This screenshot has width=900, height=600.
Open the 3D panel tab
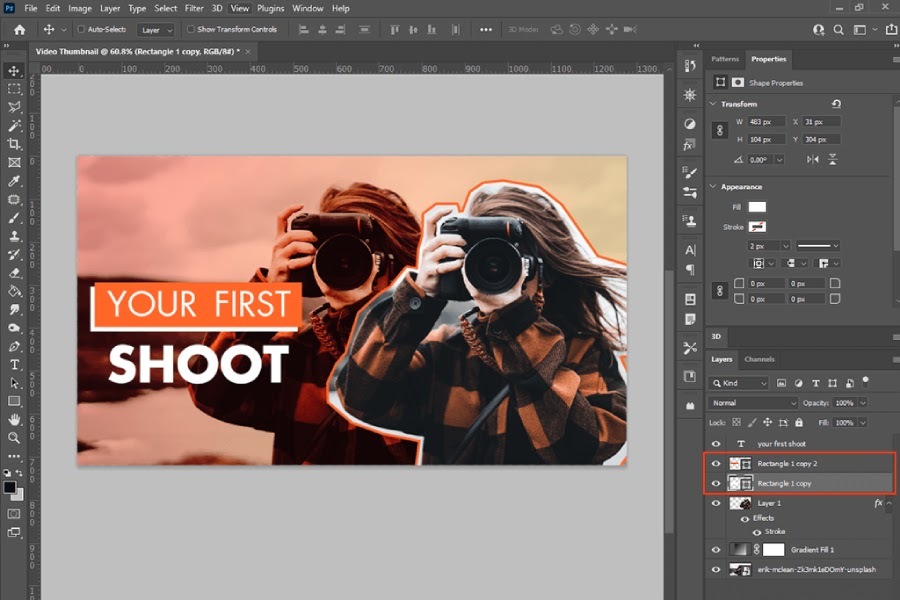click(716, 336)
